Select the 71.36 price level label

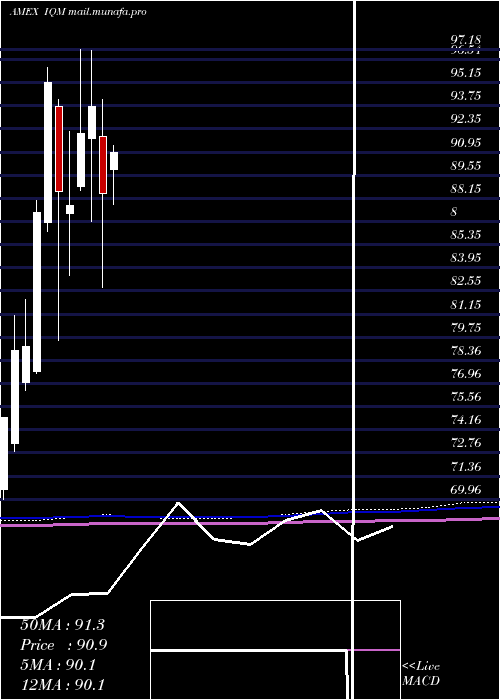pos(466,467)
